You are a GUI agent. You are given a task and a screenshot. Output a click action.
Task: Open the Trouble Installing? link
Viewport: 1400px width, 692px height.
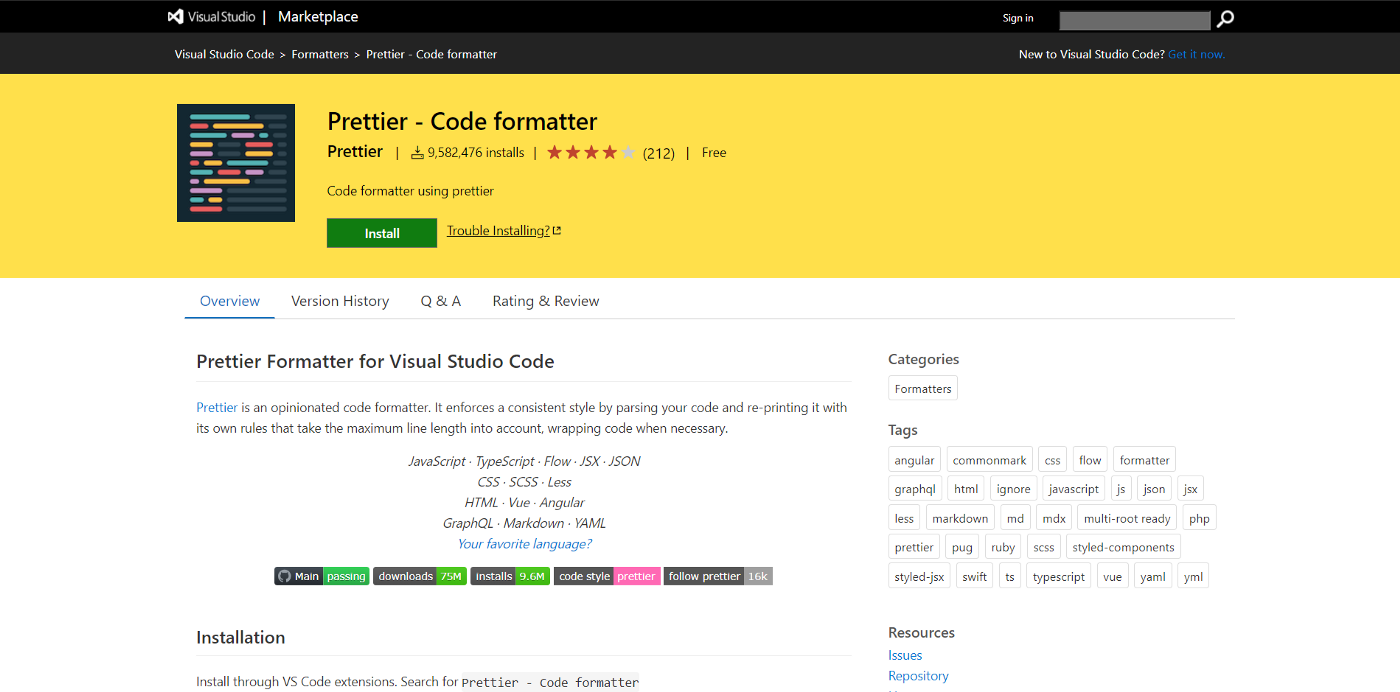click(504, 231)
